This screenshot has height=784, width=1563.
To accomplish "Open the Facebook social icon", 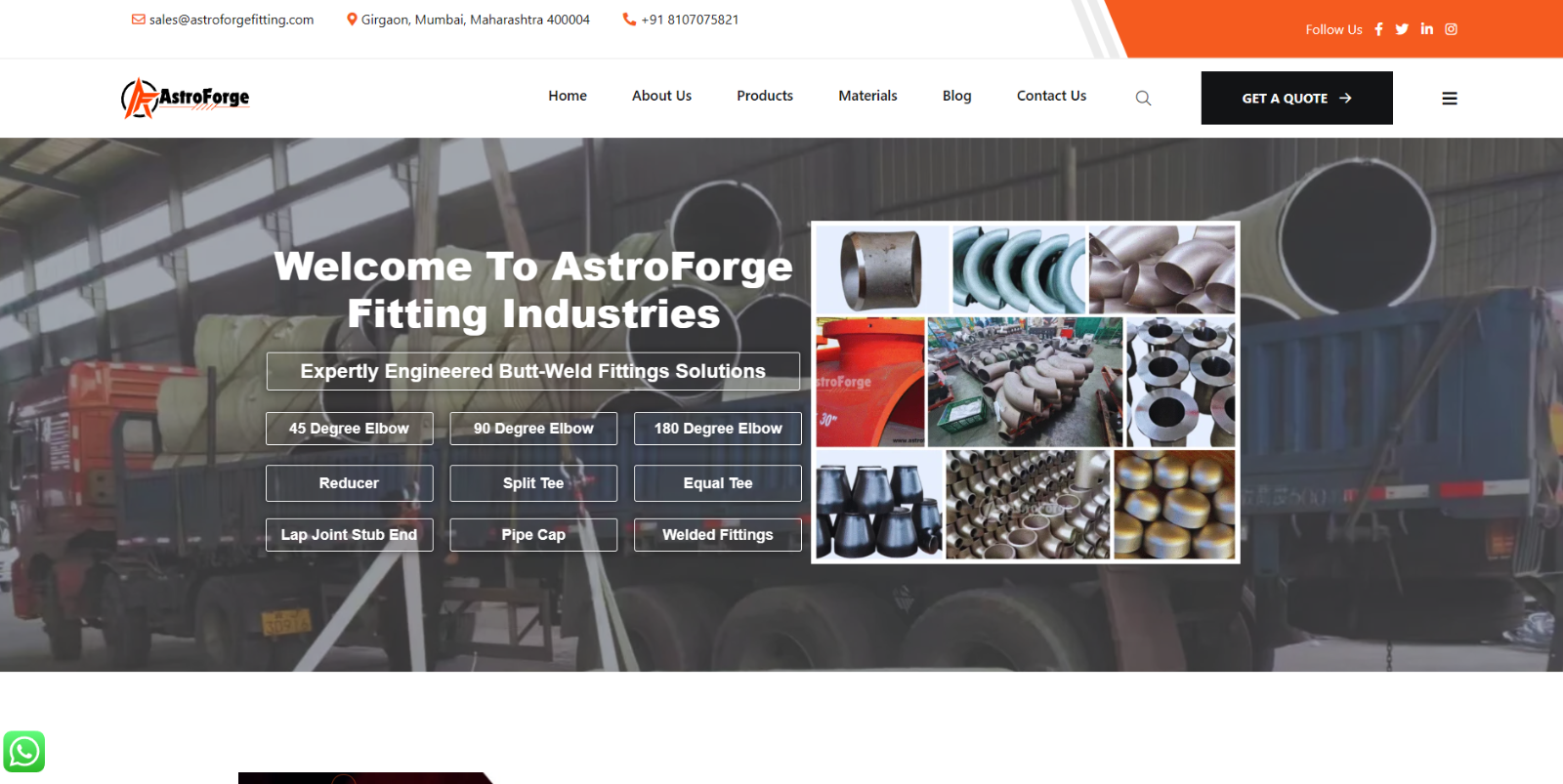I will click(x=1378, y=29).
